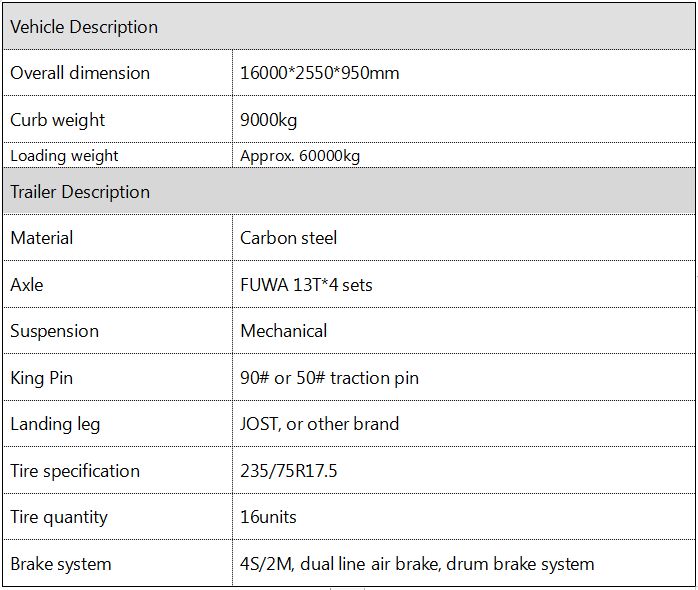Select the Axle label cell
Screen dimensions: 698x590
[x=118, y=285]
